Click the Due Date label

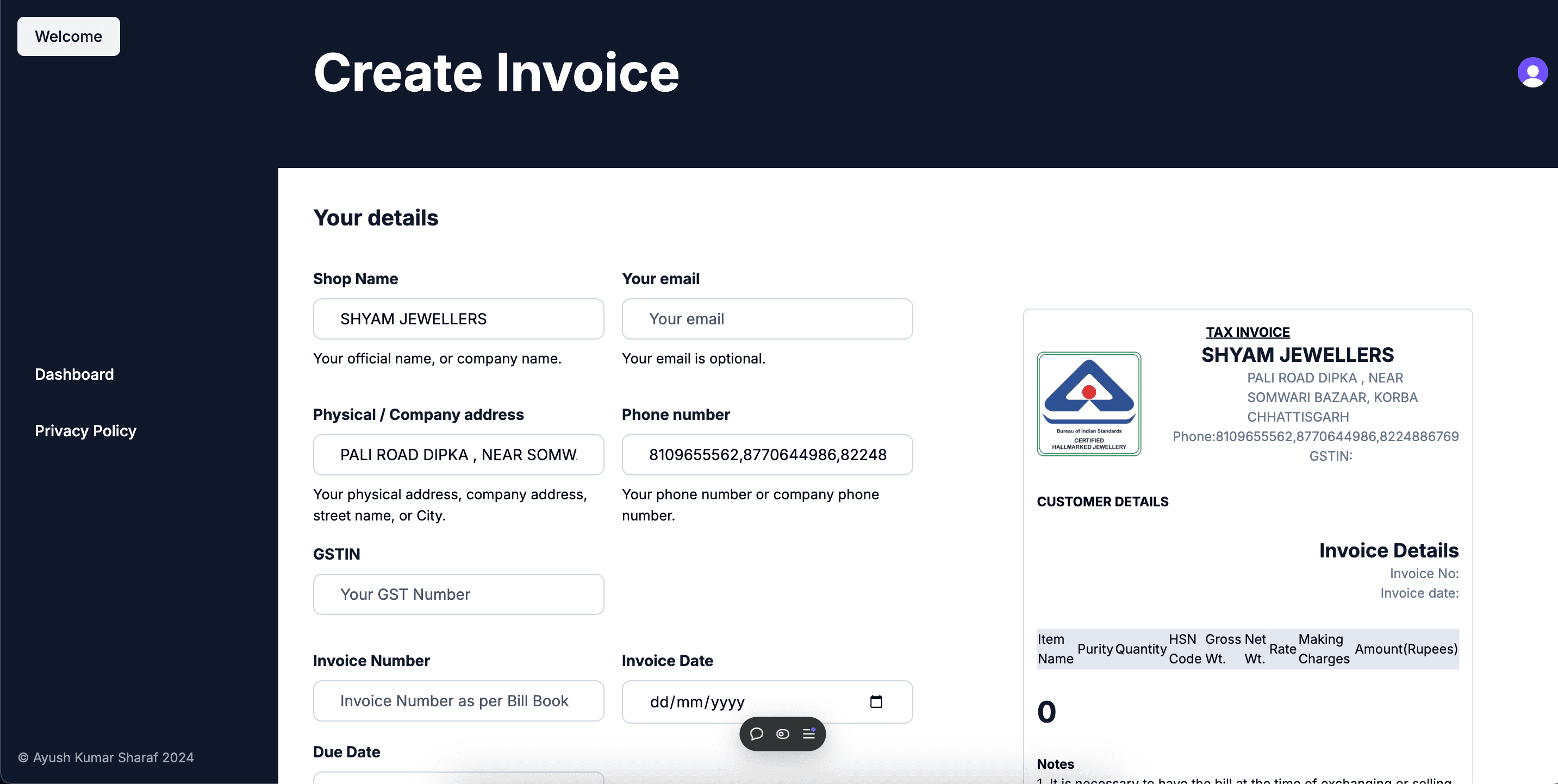coord(347,751)
